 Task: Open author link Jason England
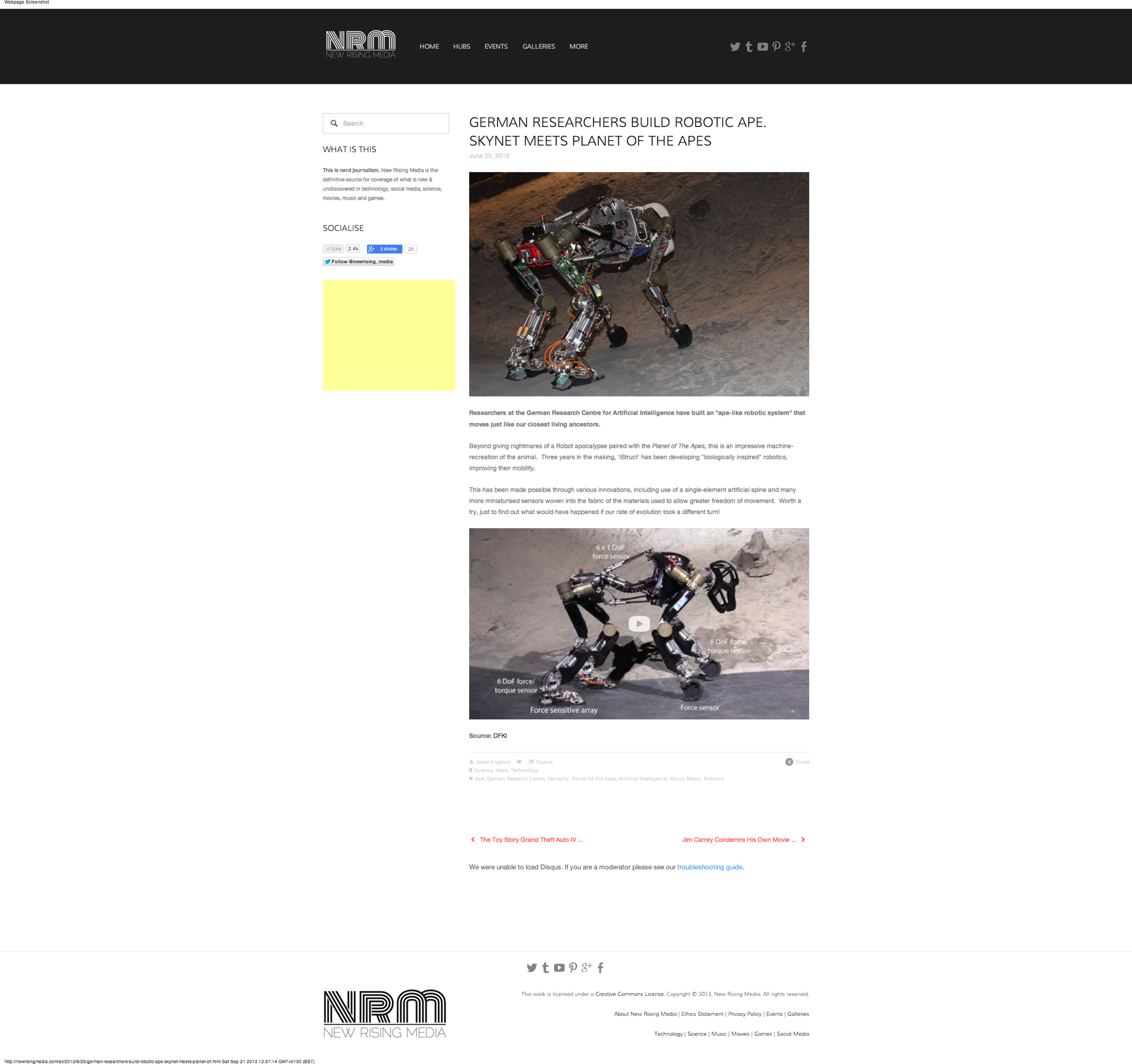coord(493,761)
